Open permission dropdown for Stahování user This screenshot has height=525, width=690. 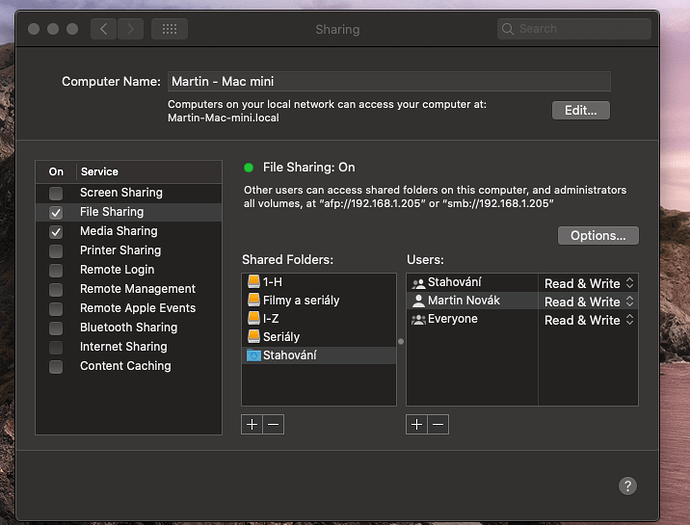588,283
